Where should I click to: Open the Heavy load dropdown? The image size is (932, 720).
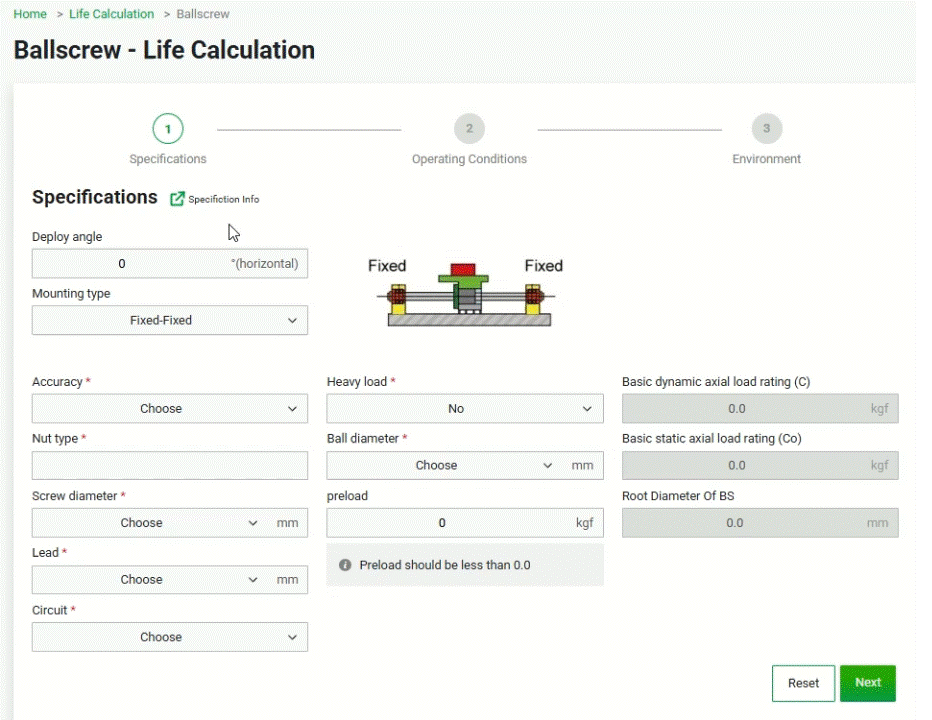pos(464,408)
